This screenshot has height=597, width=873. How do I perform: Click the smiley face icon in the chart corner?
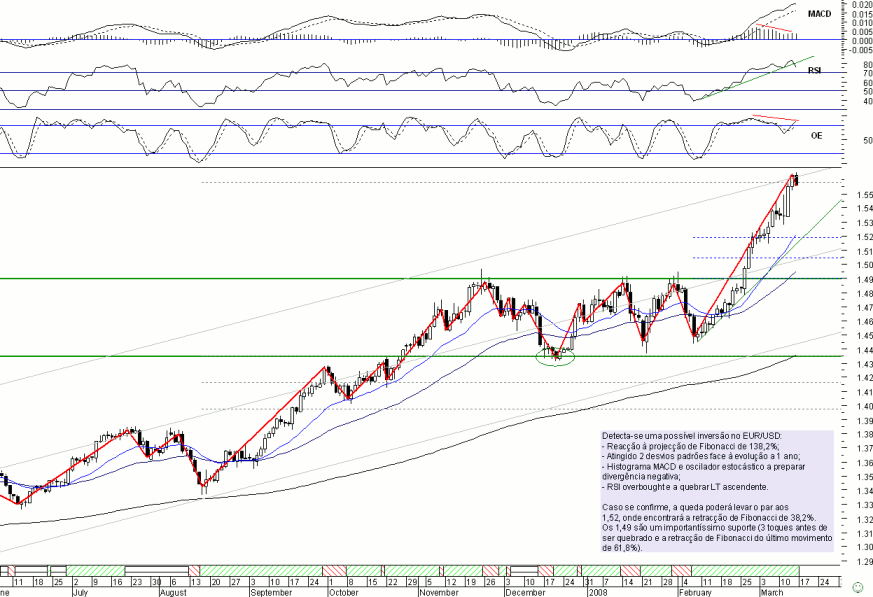tap(857, 586)
